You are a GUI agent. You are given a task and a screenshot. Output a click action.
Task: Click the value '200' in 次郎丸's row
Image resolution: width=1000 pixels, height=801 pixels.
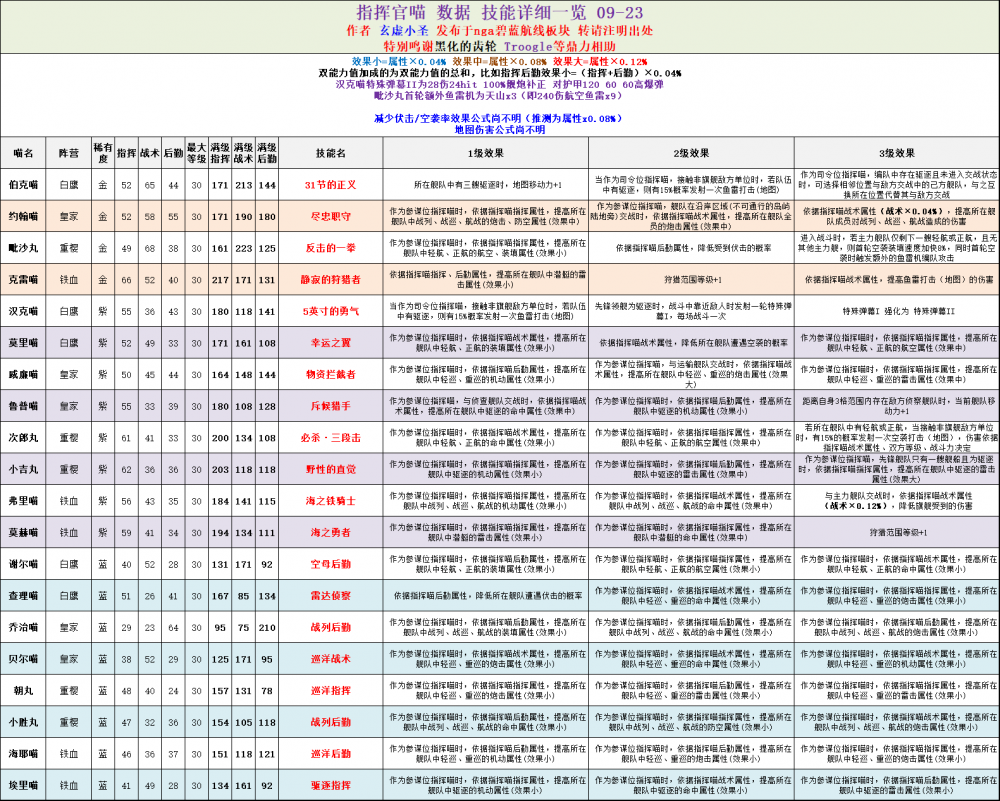point(220,438)
